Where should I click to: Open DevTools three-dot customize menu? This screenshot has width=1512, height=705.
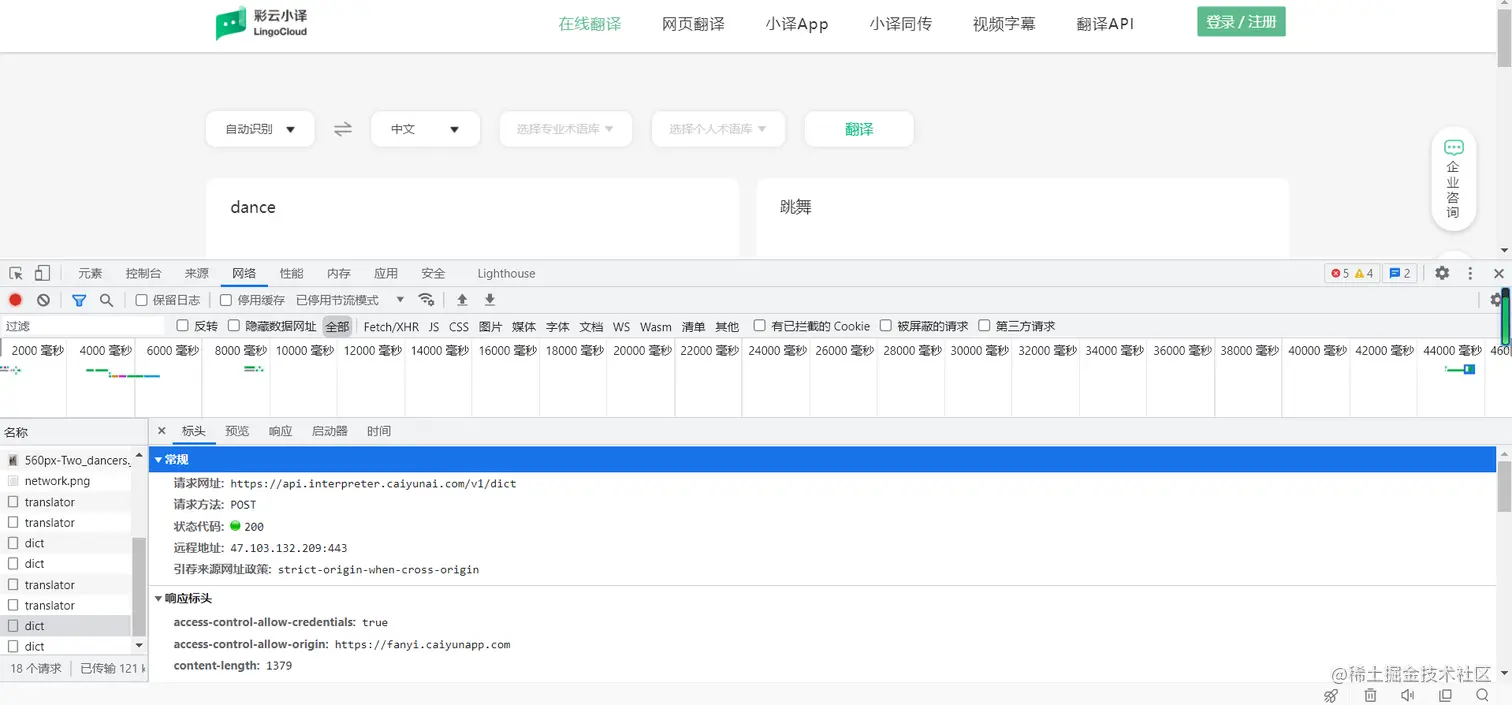1470,273
